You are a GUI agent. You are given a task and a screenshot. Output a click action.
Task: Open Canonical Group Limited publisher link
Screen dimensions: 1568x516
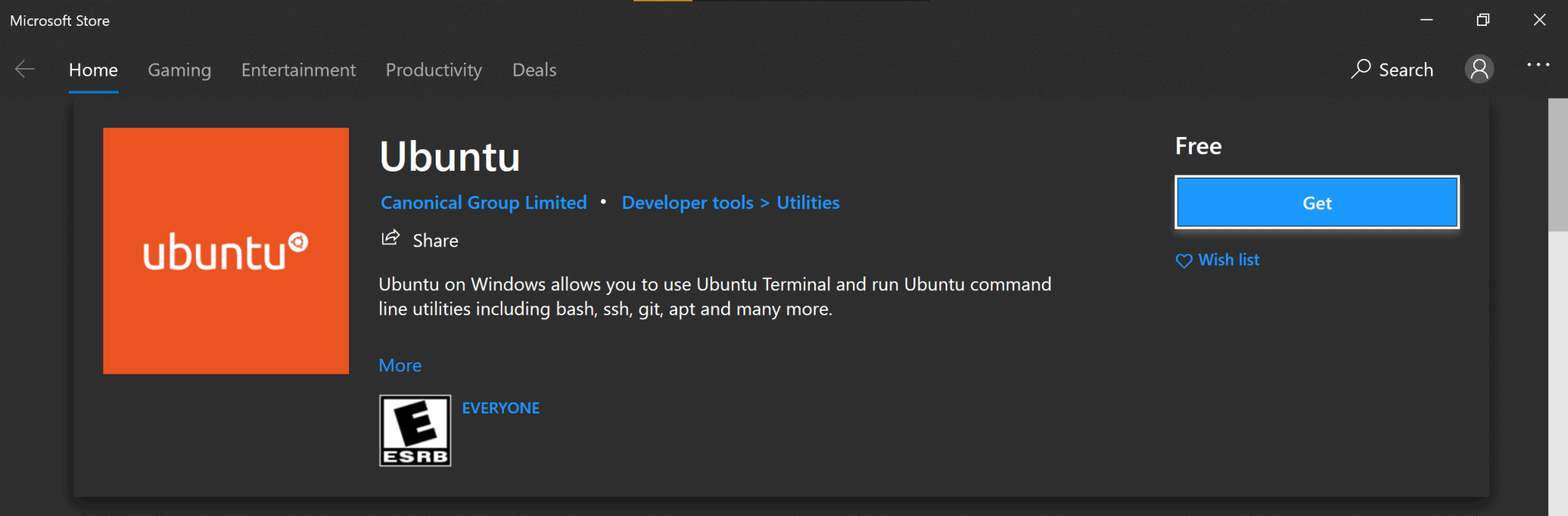484,203
